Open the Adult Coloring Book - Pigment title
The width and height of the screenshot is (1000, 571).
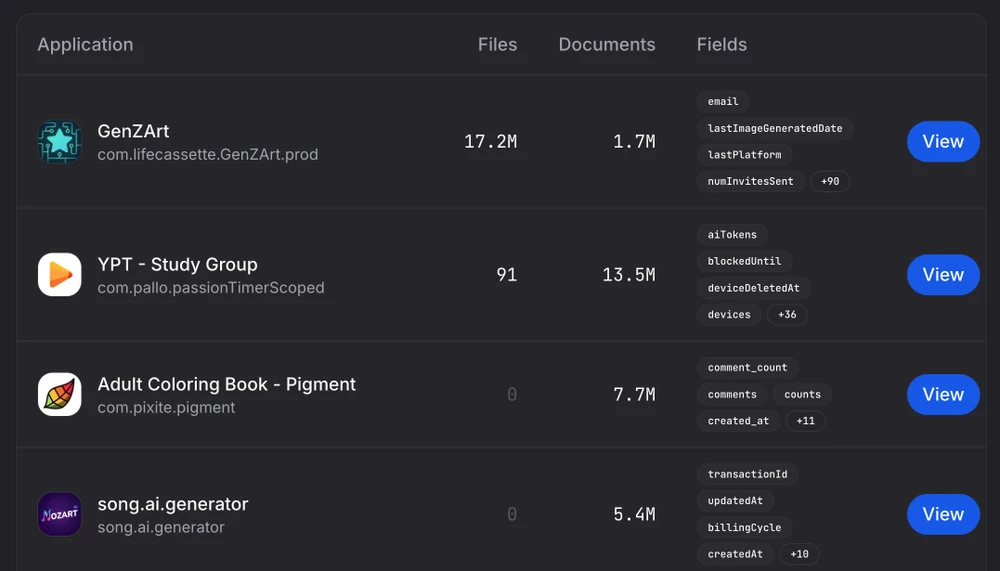point(226,384)
